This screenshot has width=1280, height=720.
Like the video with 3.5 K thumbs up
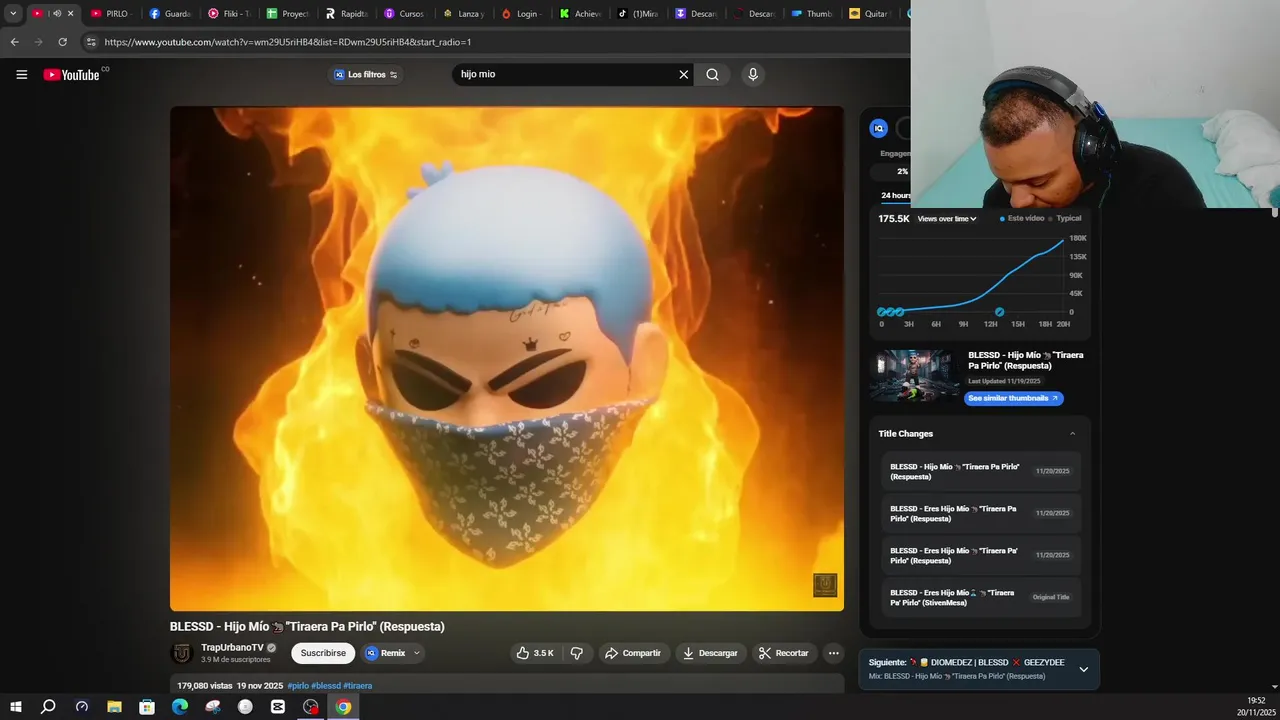point(535,653)
